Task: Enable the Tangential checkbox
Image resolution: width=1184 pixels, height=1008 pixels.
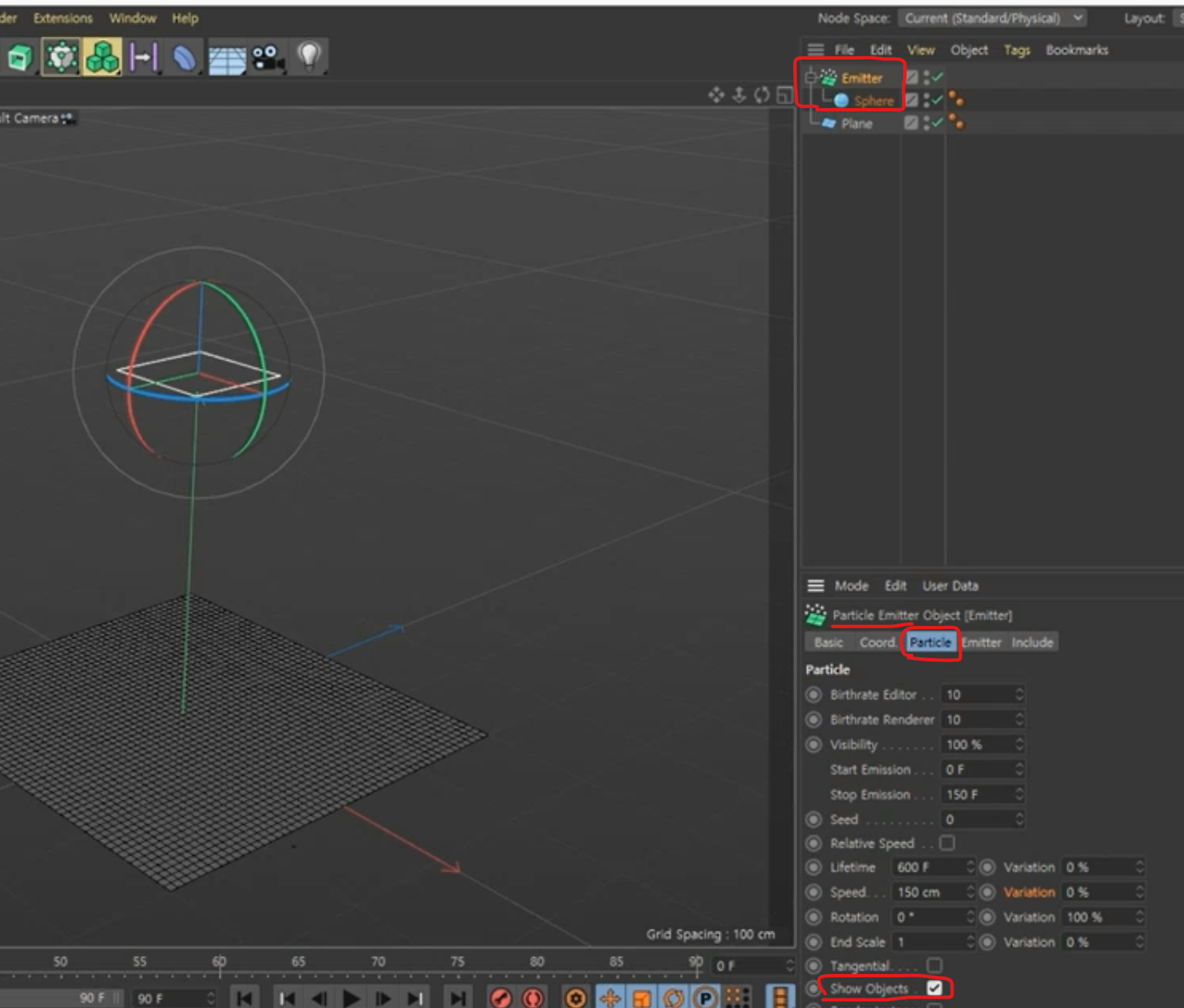Action: click(x=935, y=965)
